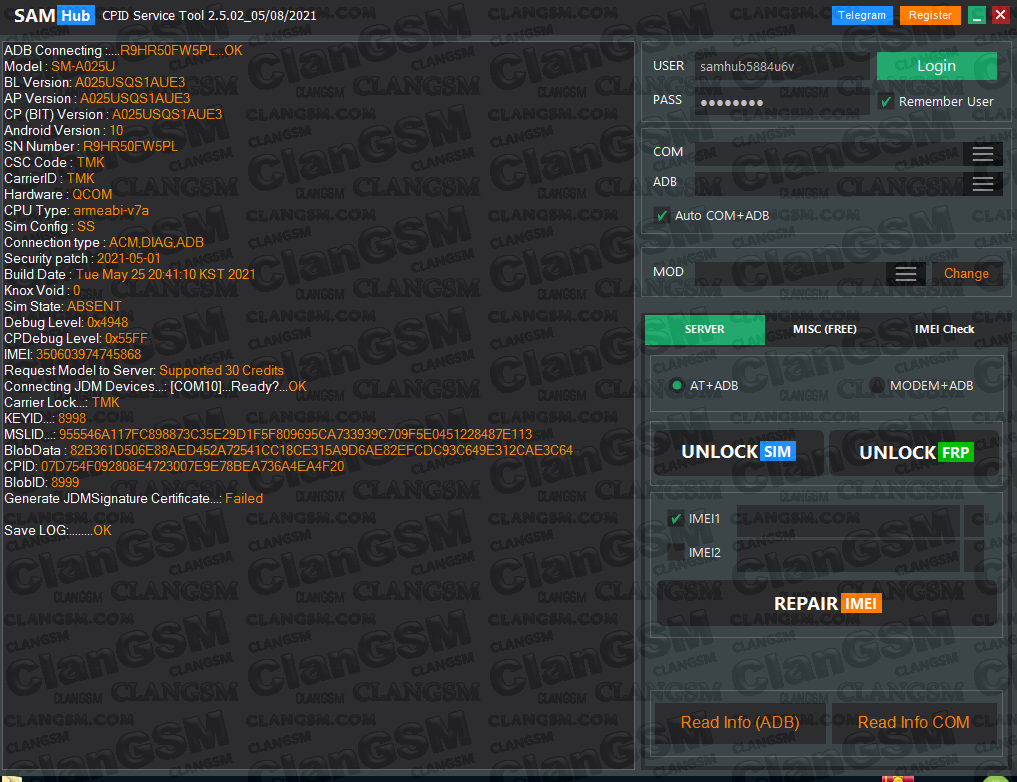Select the 'Knox Void : 0' log line
This screenshot has width=1017, height=782.
click(42, 290)
